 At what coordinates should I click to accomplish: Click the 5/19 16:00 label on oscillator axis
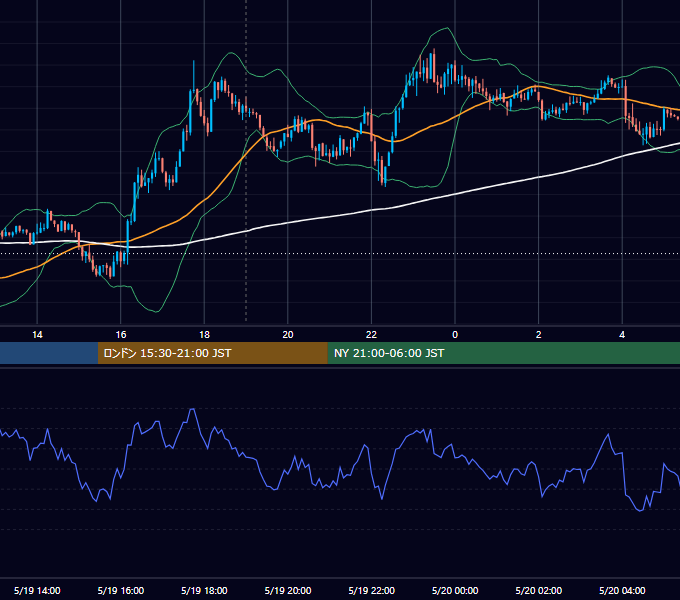[x=121, y=590]
